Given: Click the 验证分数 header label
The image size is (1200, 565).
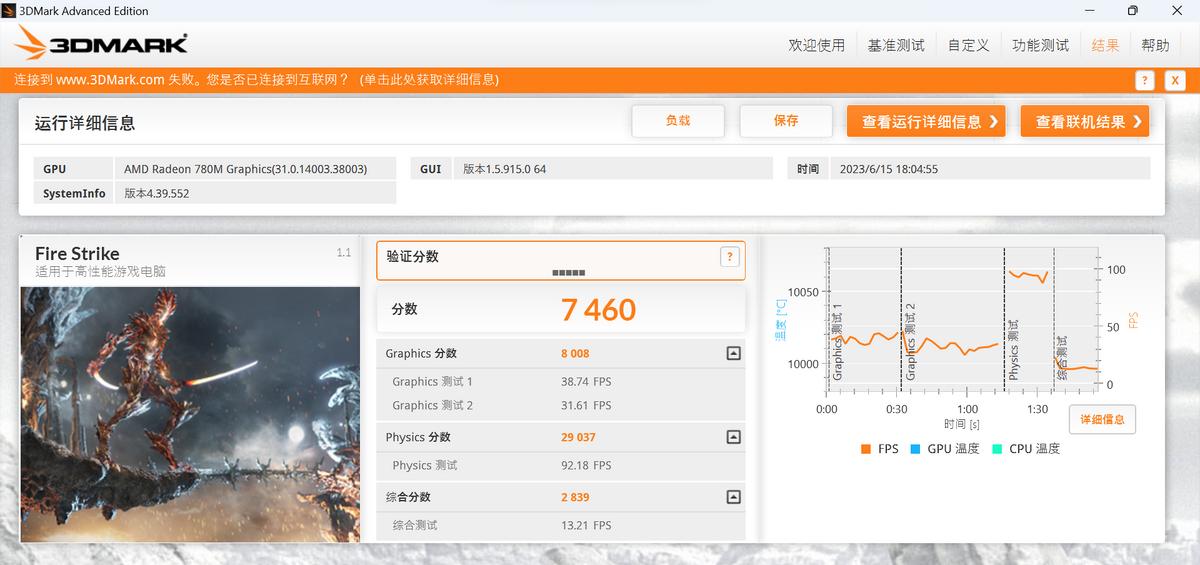Looking at the screenshot, I should 413,256.
